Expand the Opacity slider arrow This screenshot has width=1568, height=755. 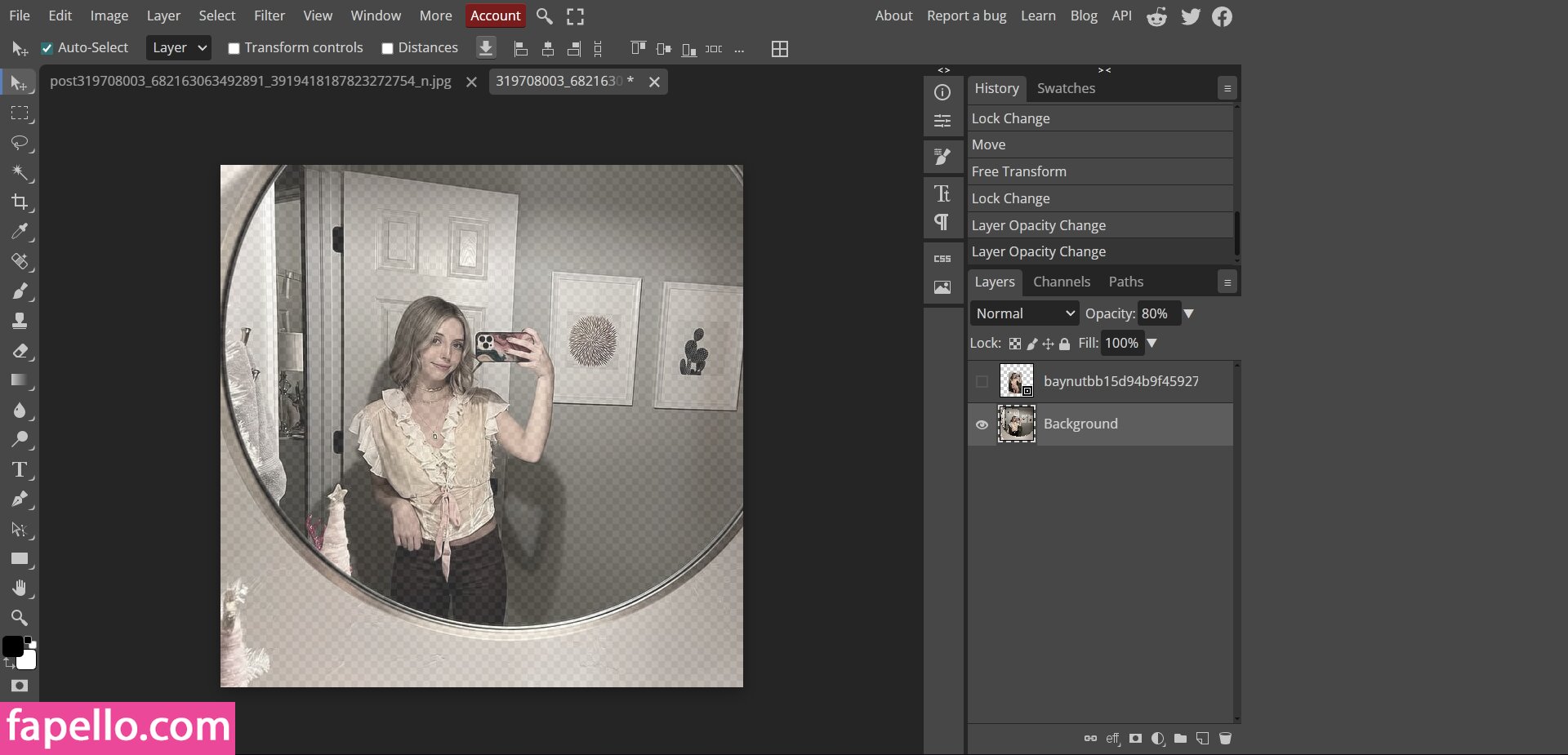tap(1189, 313)
